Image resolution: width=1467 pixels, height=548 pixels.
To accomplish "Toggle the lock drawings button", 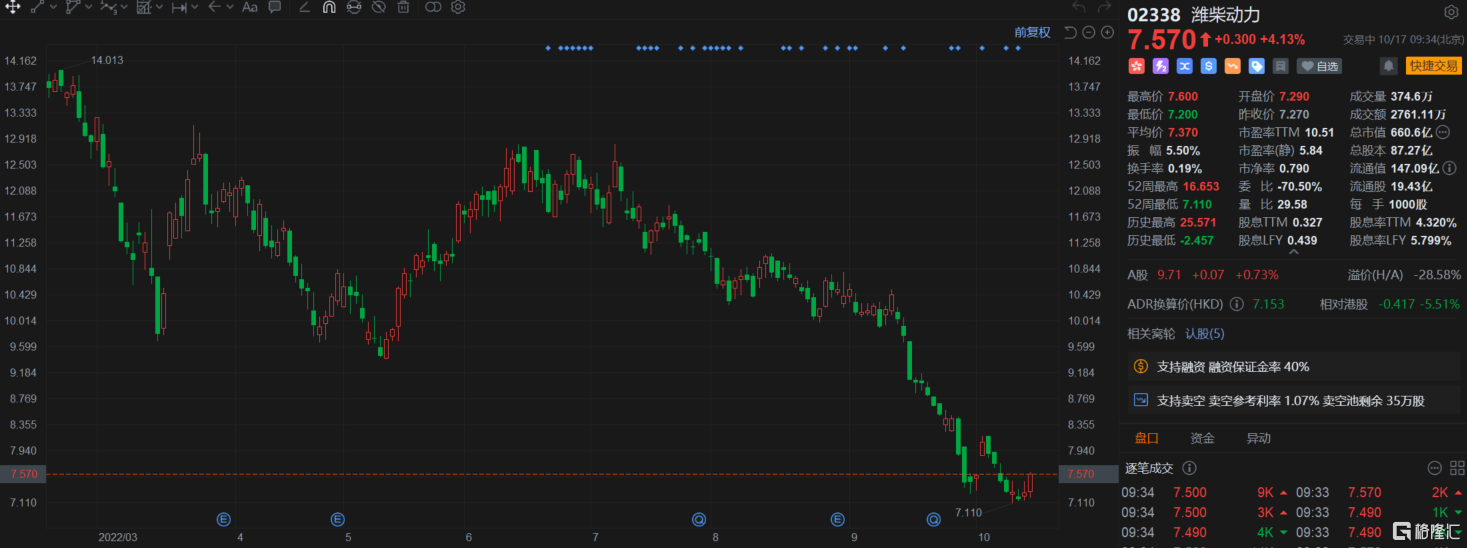I will click(x=354, y=8).
